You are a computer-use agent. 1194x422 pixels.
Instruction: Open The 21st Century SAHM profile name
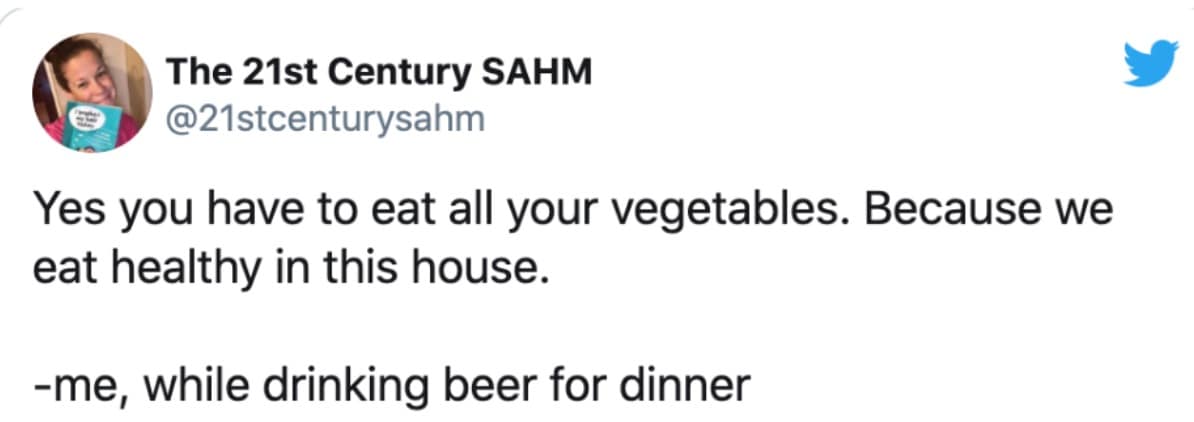(379, 71)
